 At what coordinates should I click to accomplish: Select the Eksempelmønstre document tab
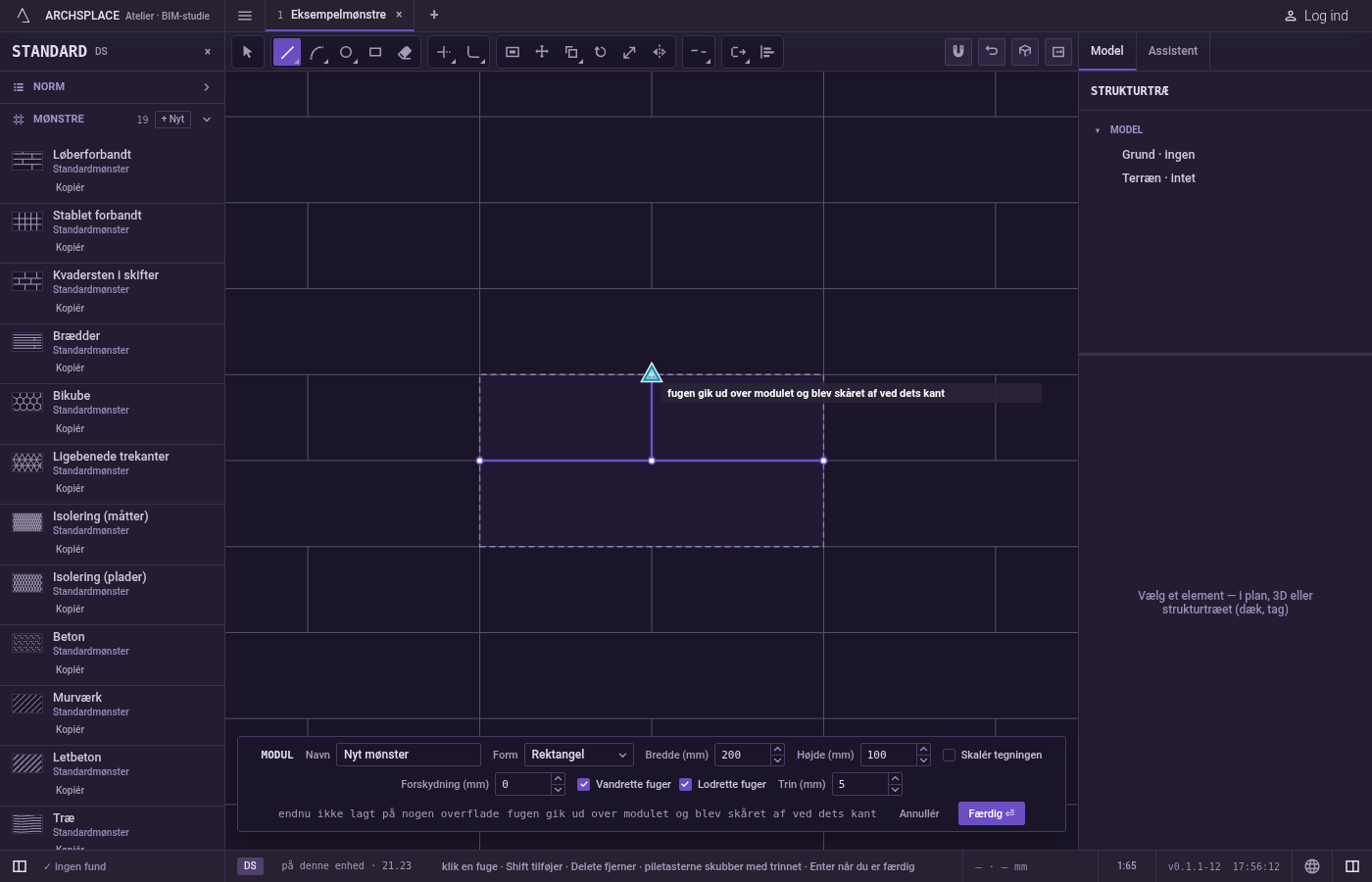338,15
